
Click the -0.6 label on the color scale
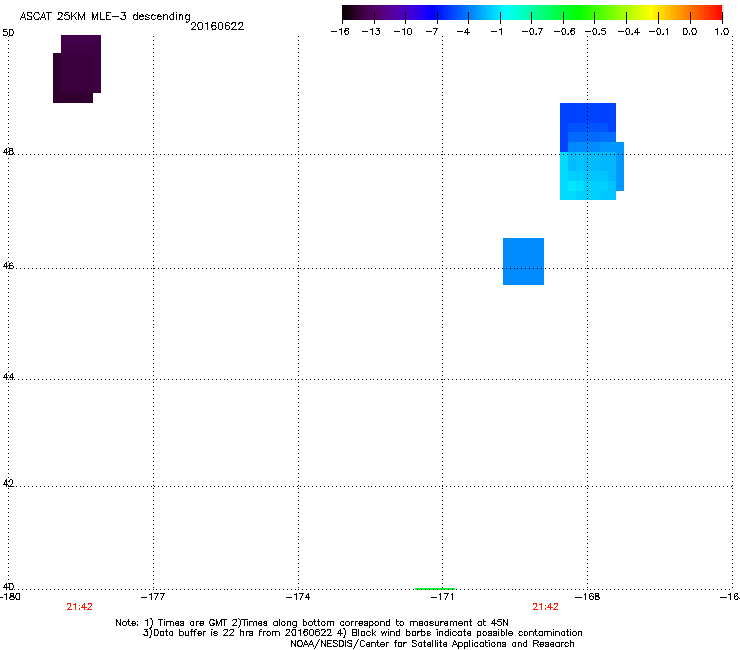[564, 32]
